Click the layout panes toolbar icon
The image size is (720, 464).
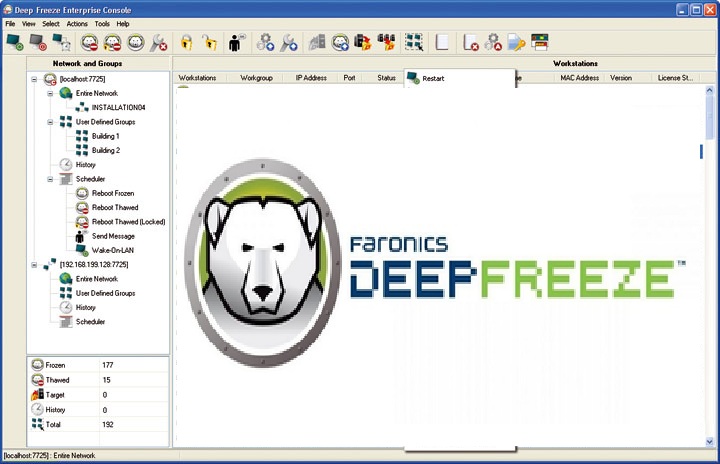click(540, 42)
